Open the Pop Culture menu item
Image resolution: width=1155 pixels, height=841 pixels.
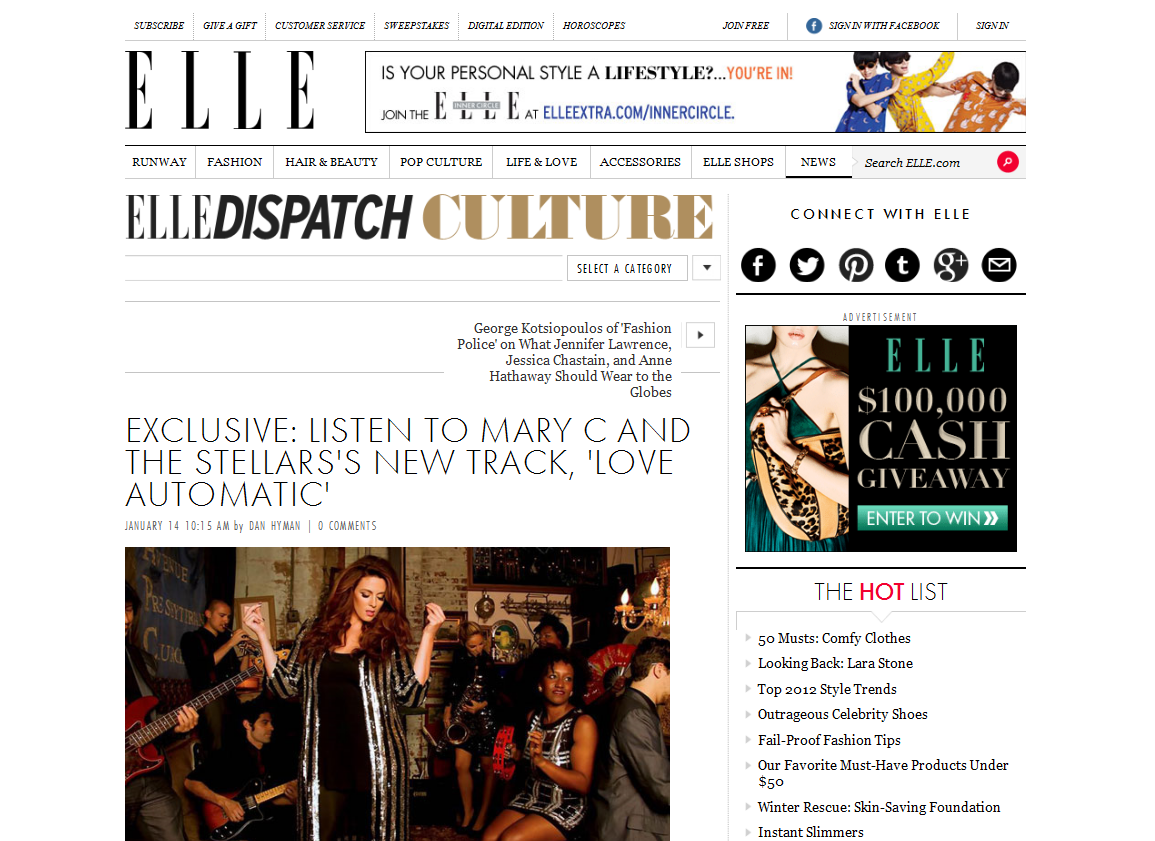[441, 162]
